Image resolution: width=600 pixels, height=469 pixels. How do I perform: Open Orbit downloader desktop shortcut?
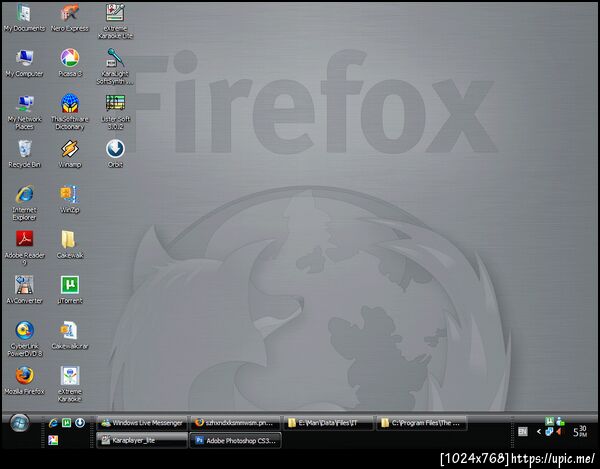coord(115,154)
